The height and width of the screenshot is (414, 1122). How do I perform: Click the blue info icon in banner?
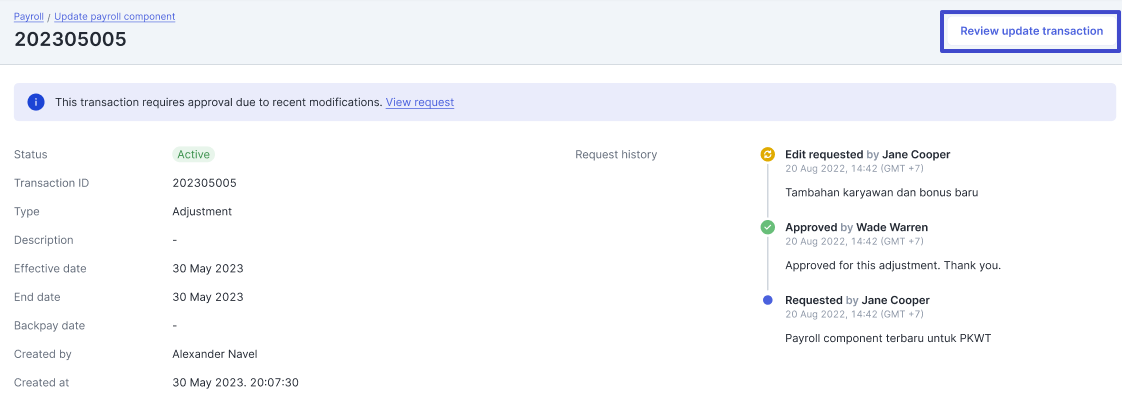[x=36, y=102]
